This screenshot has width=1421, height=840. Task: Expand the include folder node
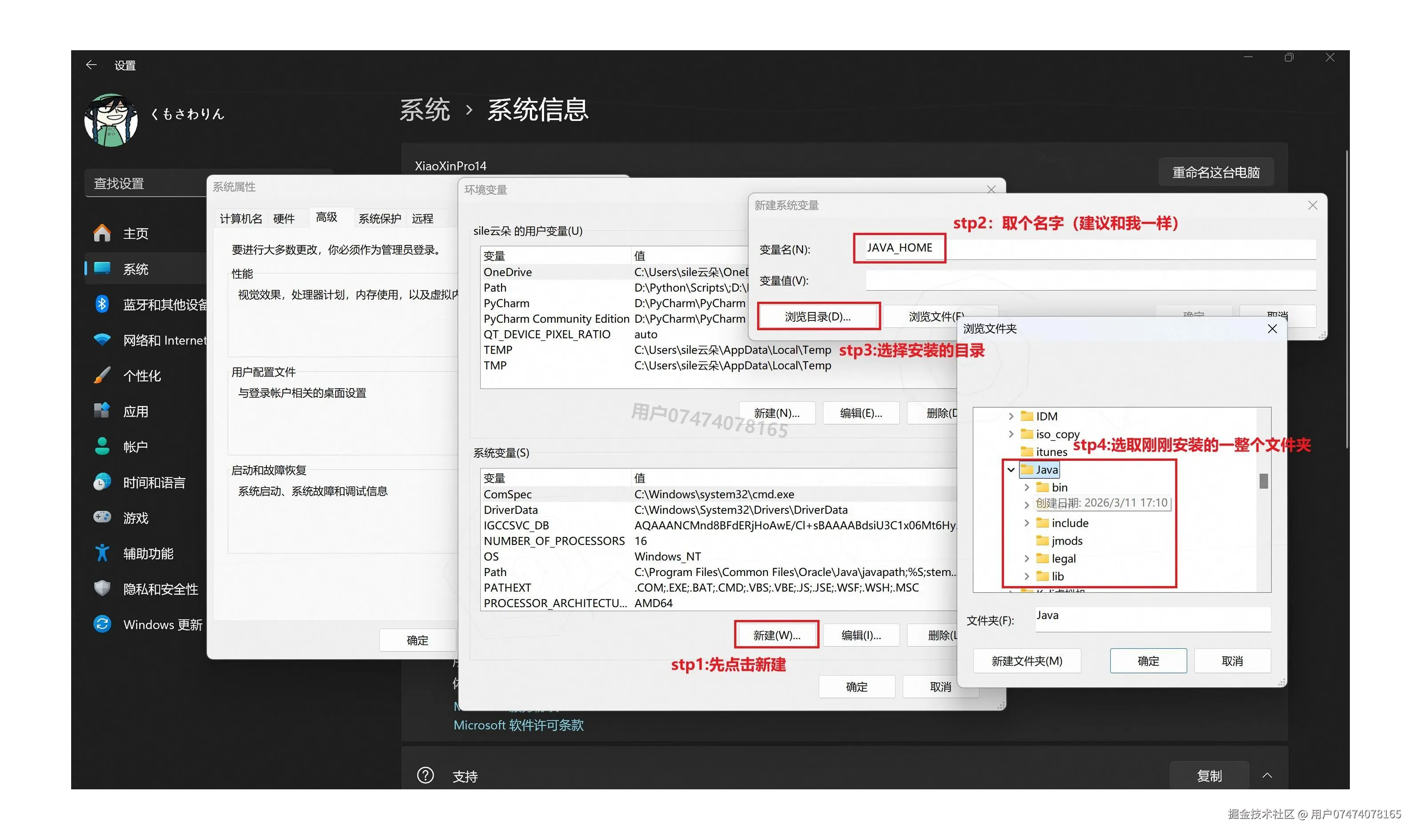(x=1027, y=523)
